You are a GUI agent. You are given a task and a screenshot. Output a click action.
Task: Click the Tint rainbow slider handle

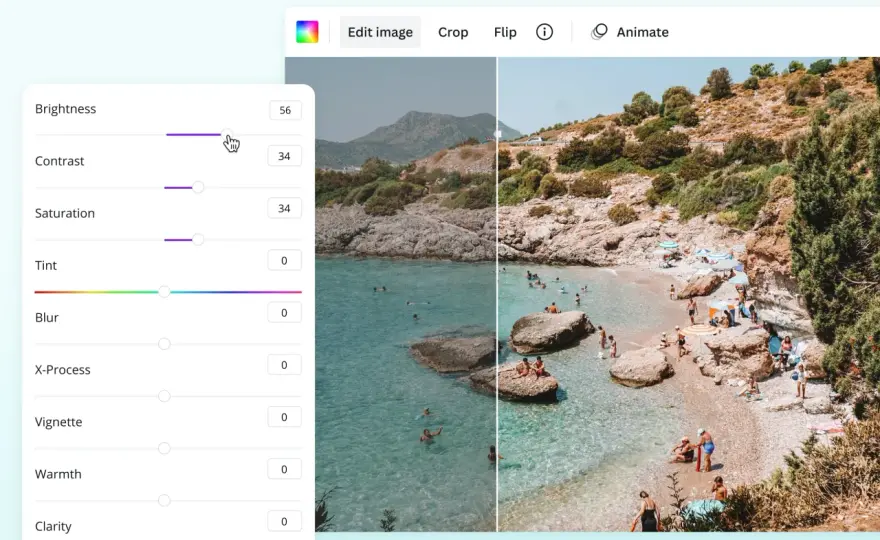tap(164, 291)
